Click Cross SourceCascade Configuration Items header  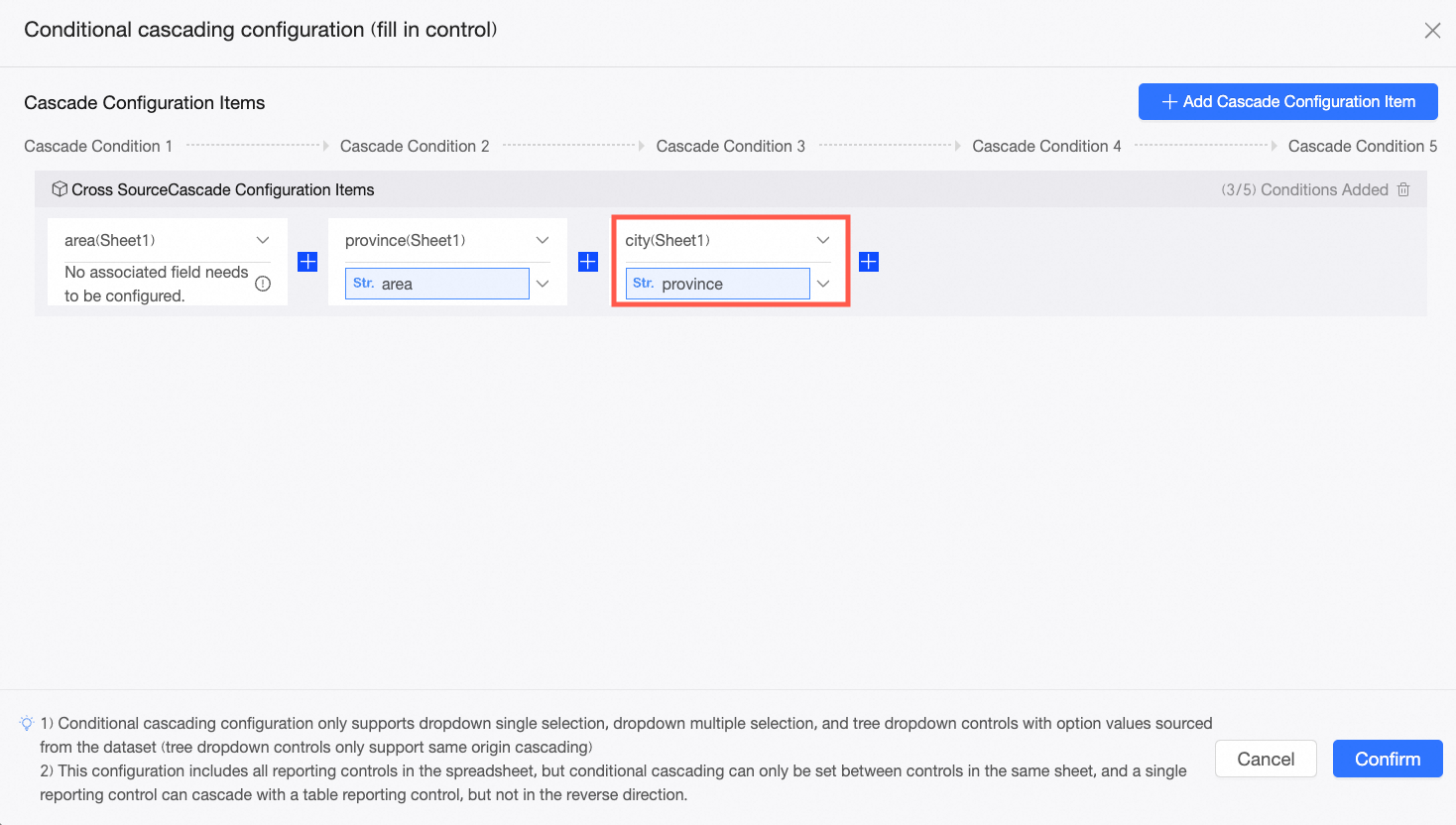(223, 189)
